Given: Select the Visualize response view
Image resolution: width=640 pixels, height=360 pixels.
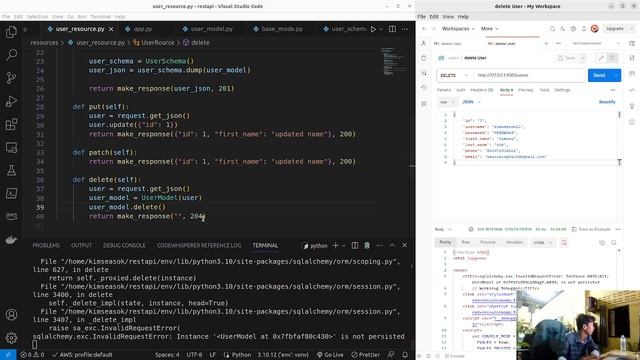Looking at the screenshot, I should point(514,242).
